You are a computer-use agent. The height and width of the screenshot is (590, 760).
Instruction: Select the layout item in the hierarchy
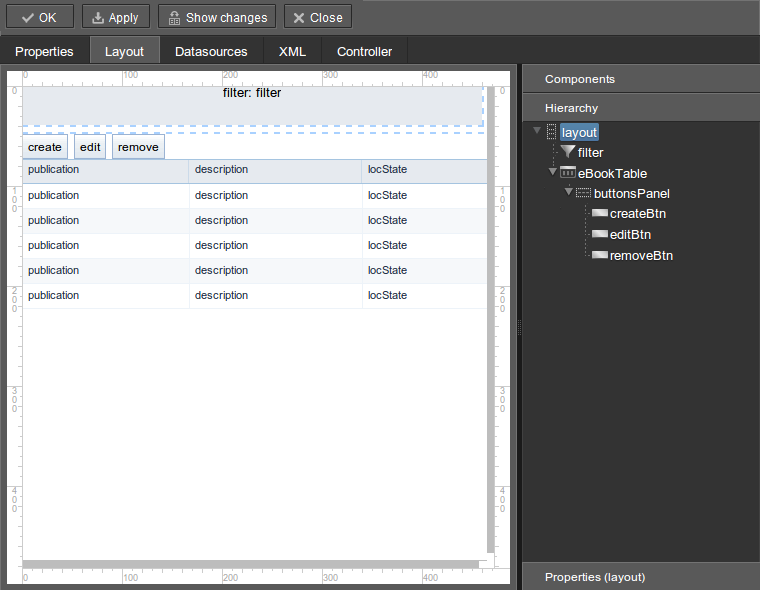579,132
